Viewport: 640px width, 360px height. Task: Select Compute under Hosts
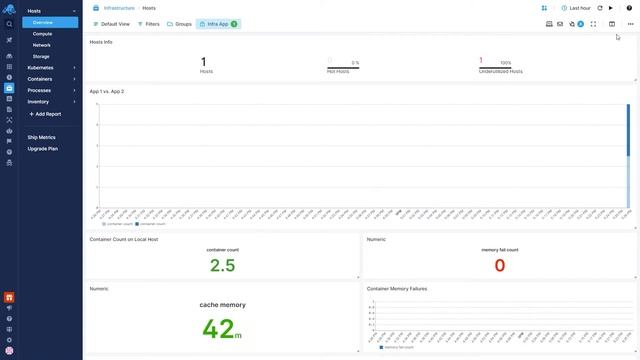pos(42,34)
